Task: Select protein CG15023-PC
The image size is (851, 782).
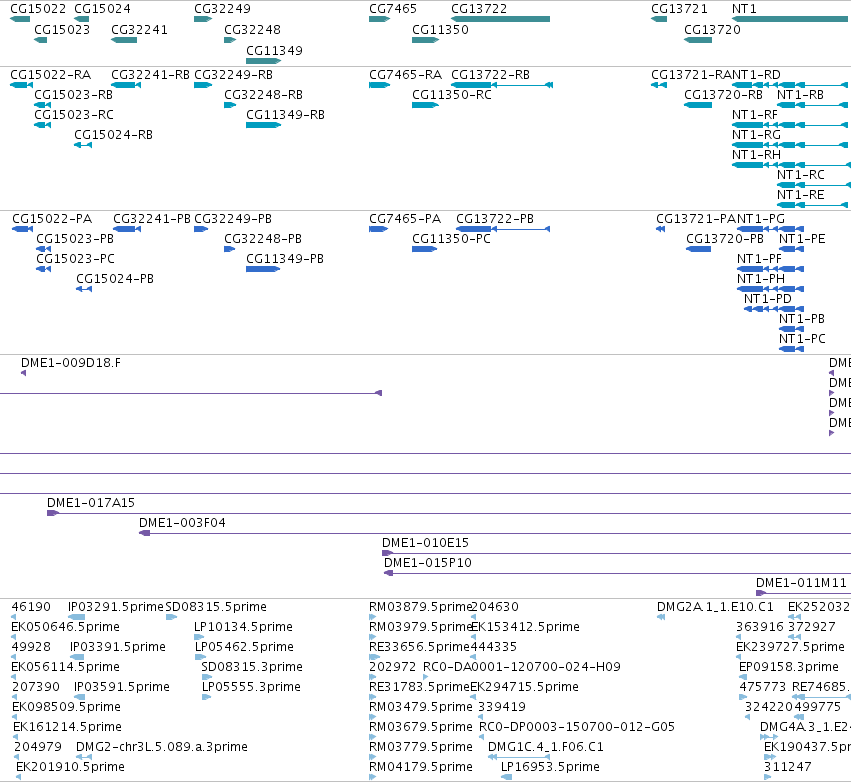Action: (75, 259)
